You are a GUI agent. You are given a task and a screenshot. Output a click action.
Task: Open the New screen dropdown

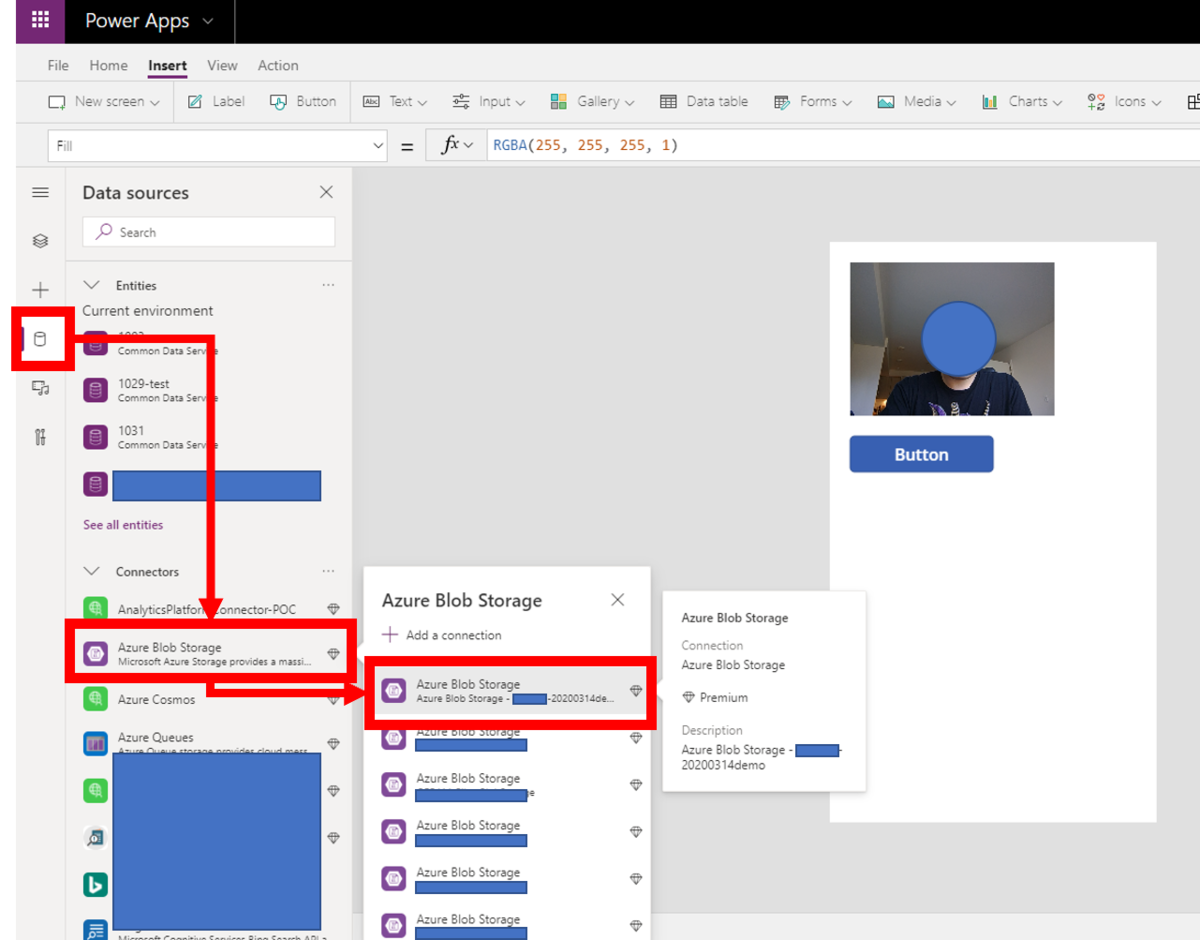pos(105,101)
